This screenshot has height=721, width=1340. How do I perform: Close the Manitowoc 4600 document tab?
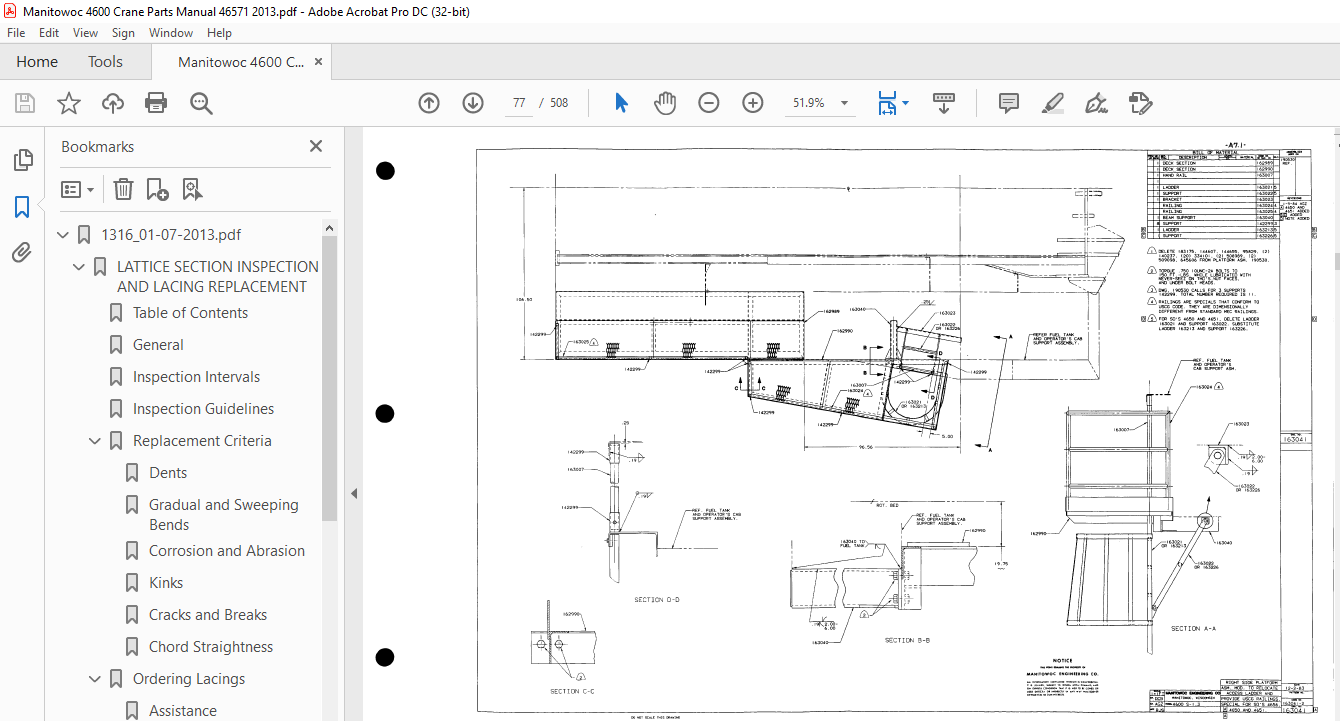319,62
